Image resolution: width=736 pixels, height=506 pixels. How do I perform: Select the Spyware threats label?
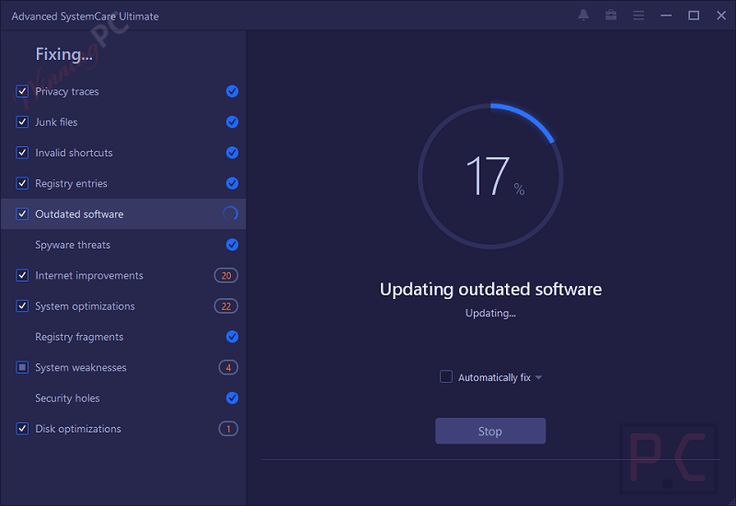tap(73, 245)
